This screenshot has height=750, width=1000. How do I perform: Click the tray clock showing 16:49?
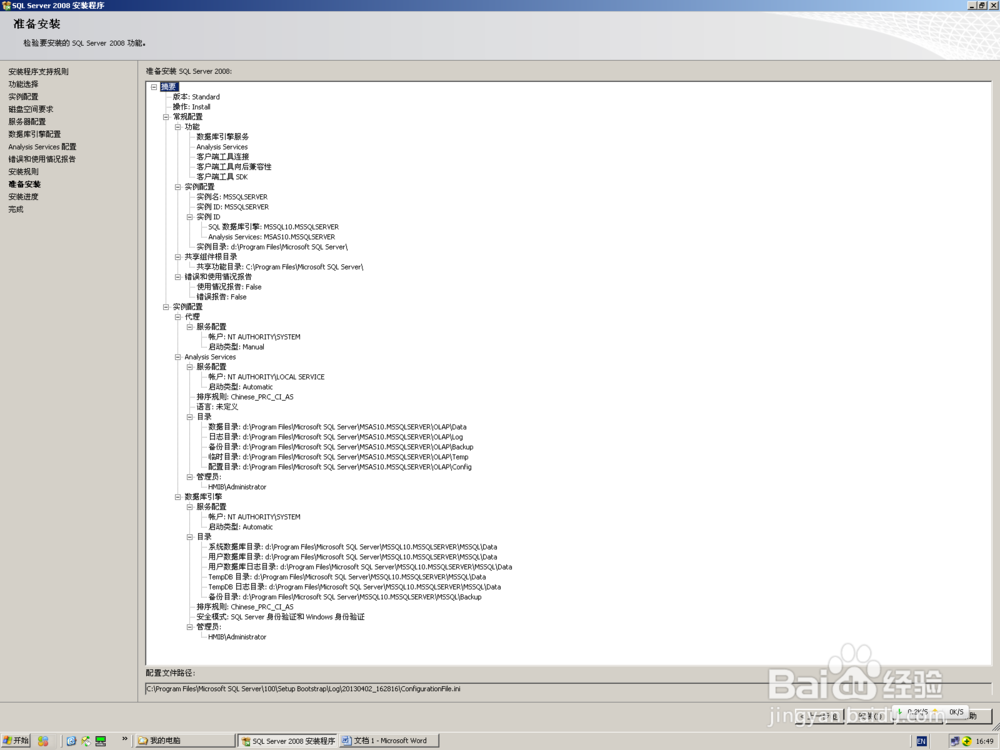(984, 741)
